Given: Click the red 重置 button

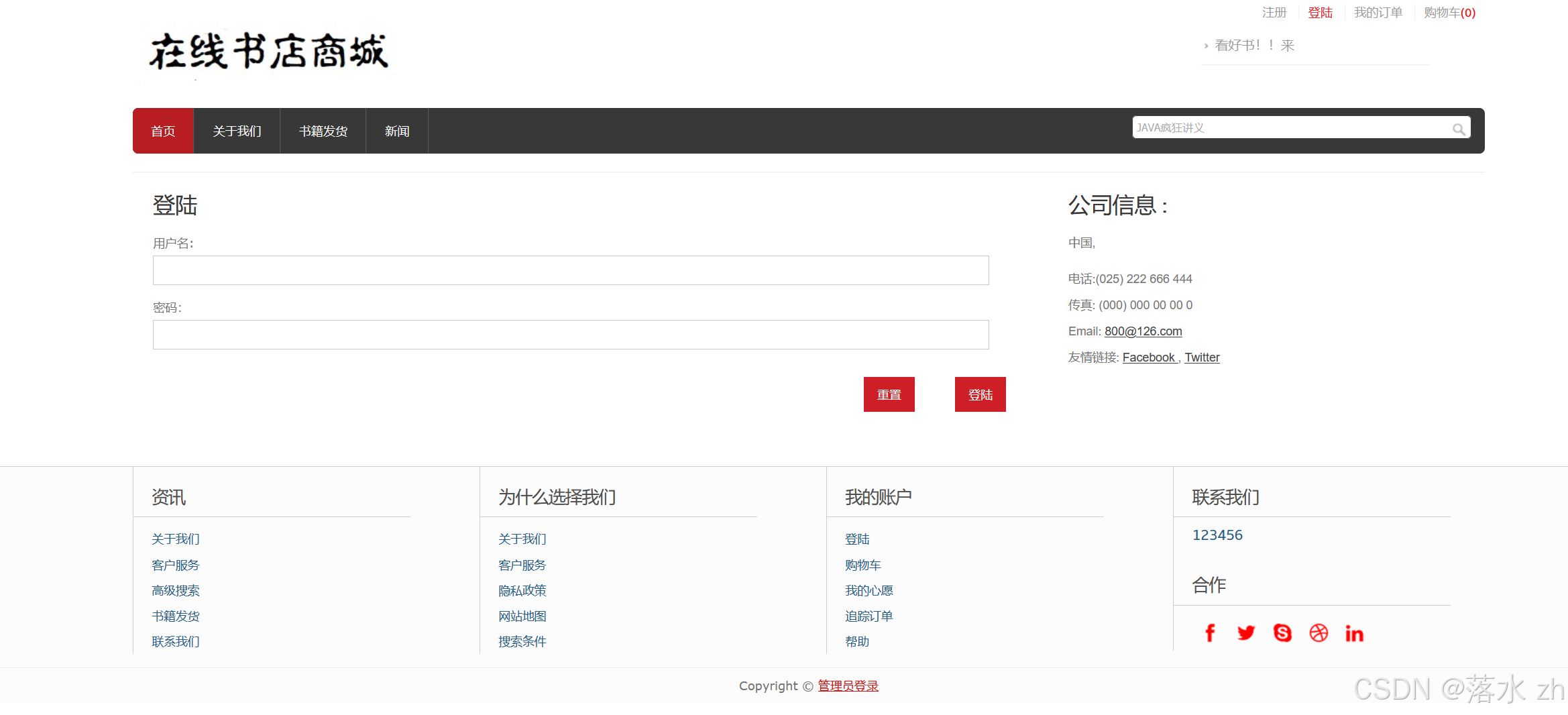Looking at the screenshot, I should click(x=889, y=394).
